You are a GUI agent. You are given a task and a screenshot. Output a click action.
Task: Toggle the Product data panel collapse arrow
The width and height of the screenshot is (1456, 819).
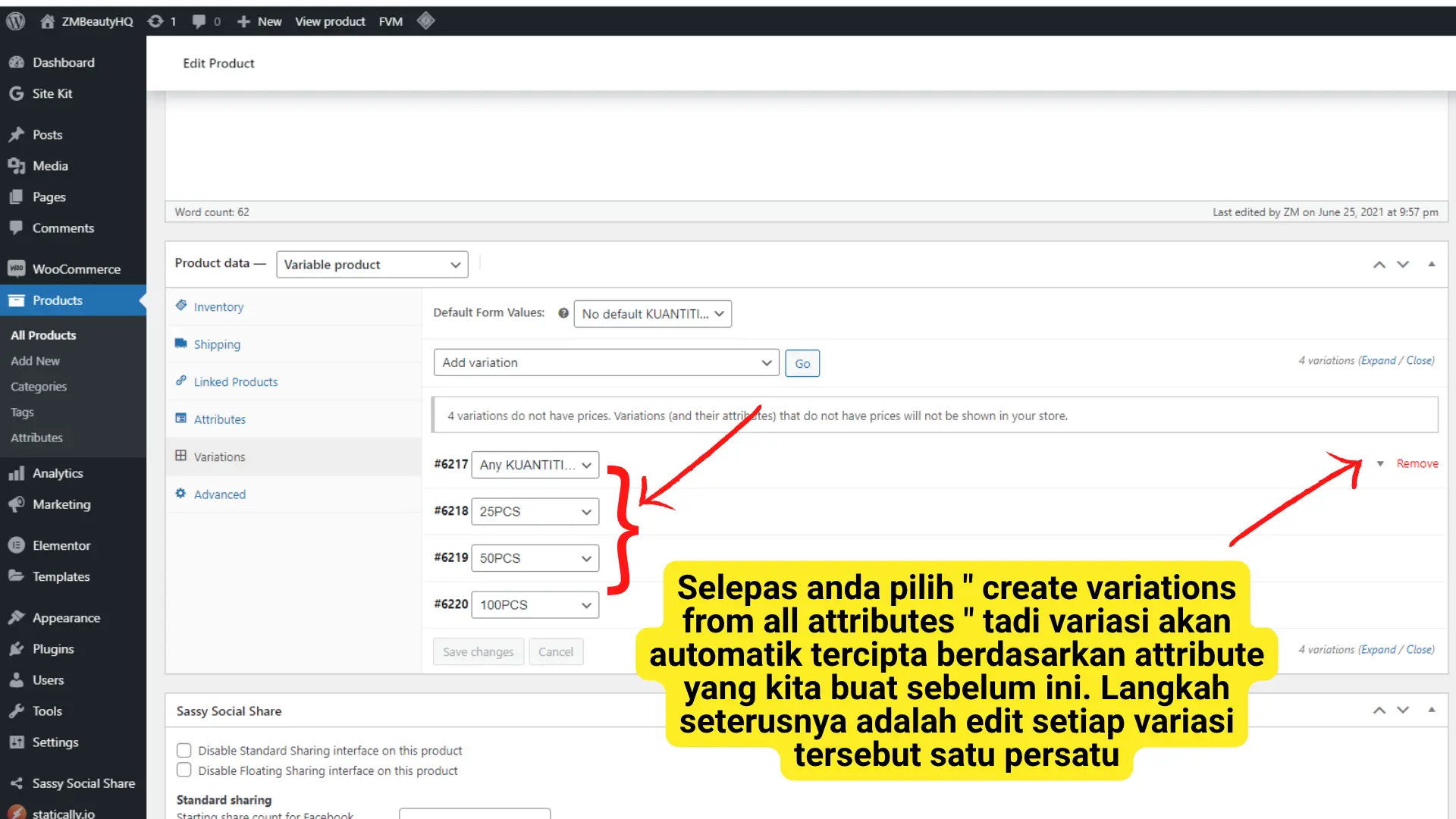pos(1432,264)
